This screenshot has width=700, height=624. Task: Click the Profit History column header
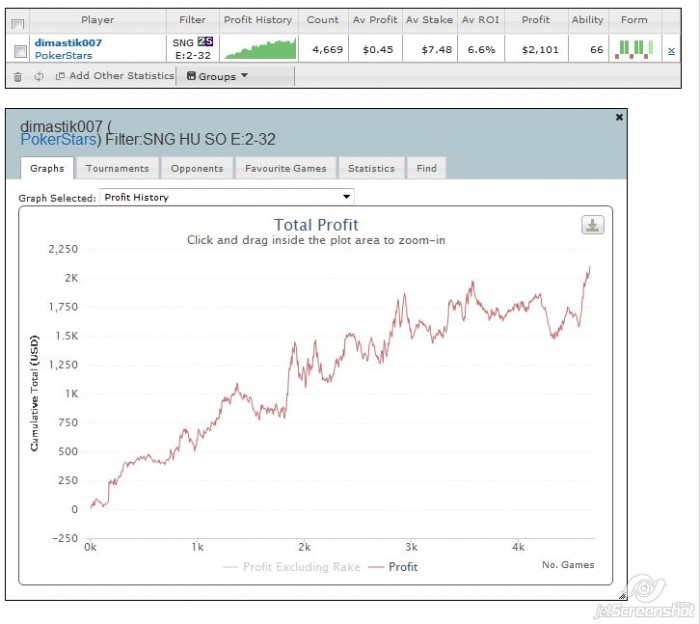pyautogui.click(x=258, y=20)
